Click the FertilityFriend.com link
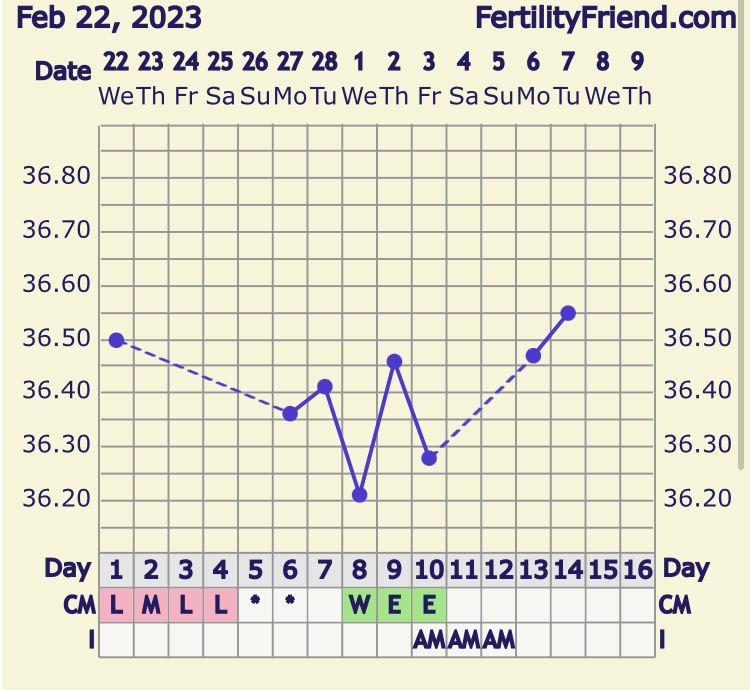750x690 pixels. (x=605, y=17)
